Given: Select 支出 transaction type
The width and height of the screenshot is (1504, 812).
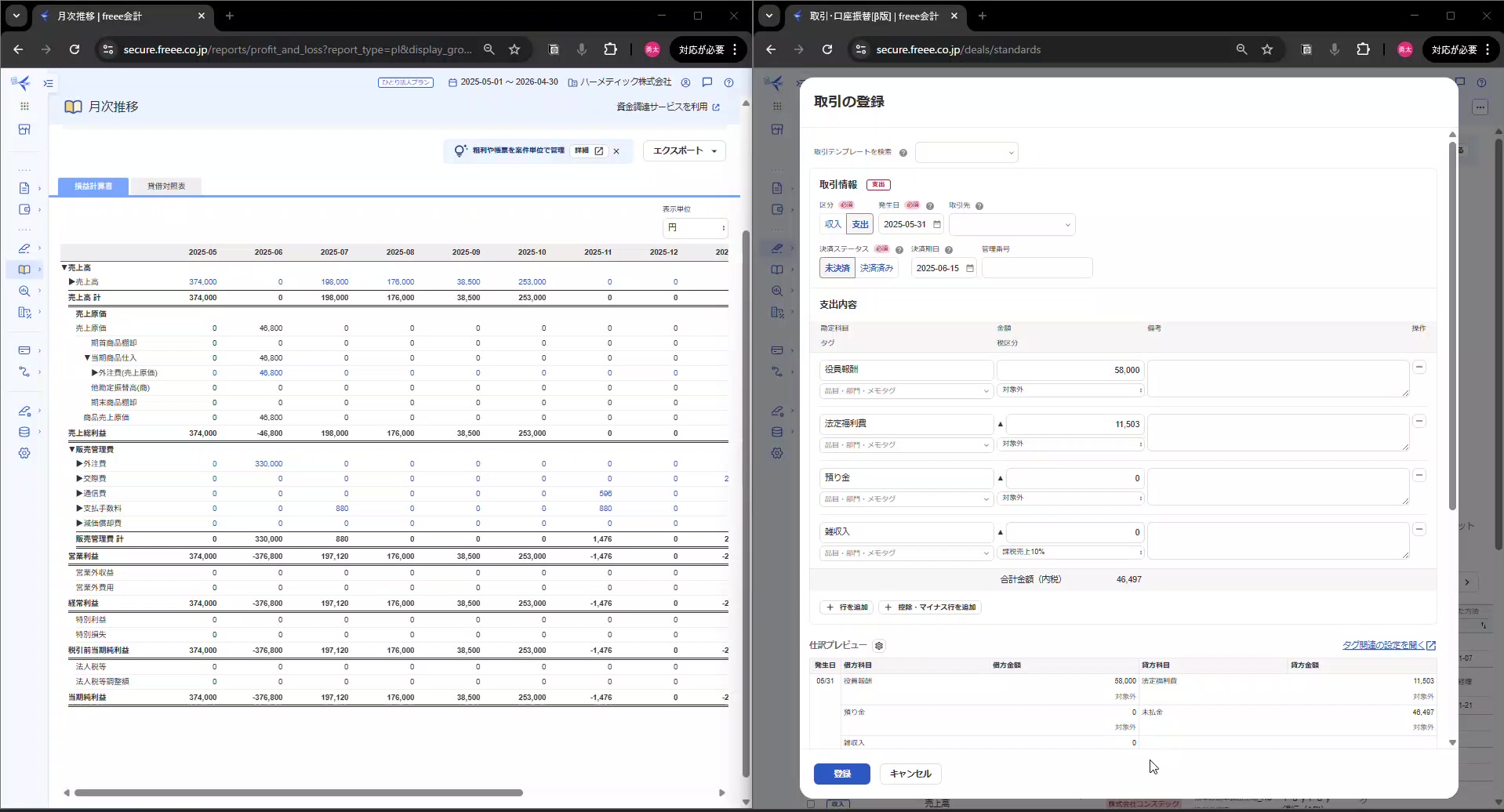Looking at the screenshot, I should 860,225.
